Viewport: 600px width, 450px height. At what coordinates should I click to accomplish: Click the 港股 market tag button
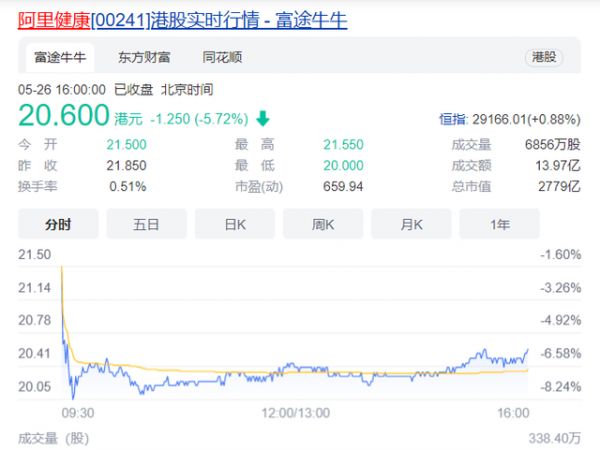544,57
